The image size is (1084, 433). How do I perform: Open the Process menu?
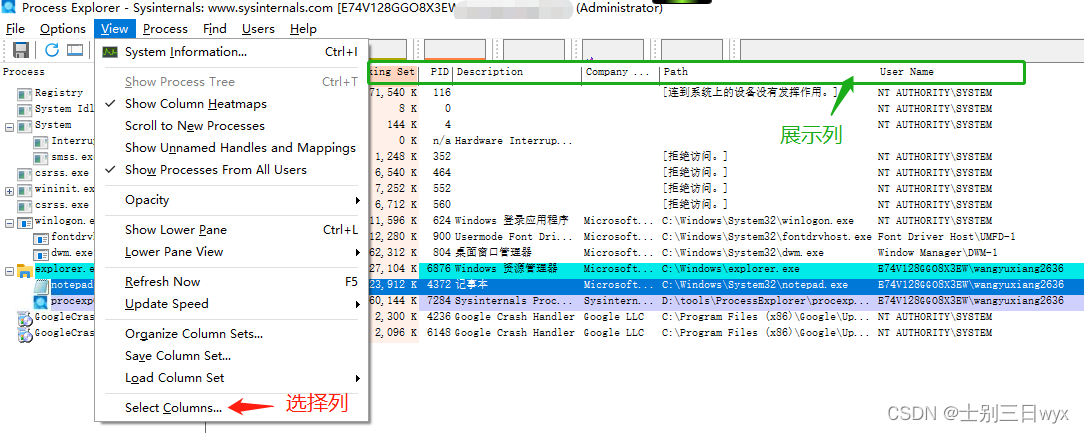click(x=165, y=28)
